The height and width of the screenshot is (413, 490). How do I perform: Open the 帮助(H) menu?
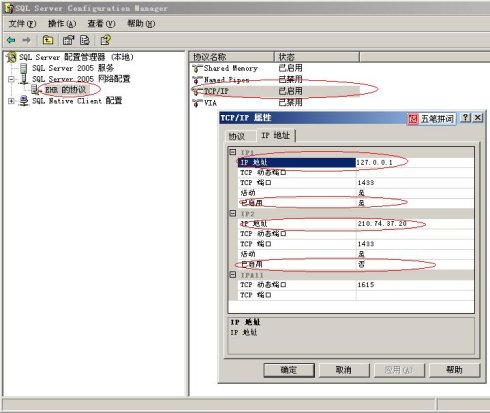[x=141, y=24]
